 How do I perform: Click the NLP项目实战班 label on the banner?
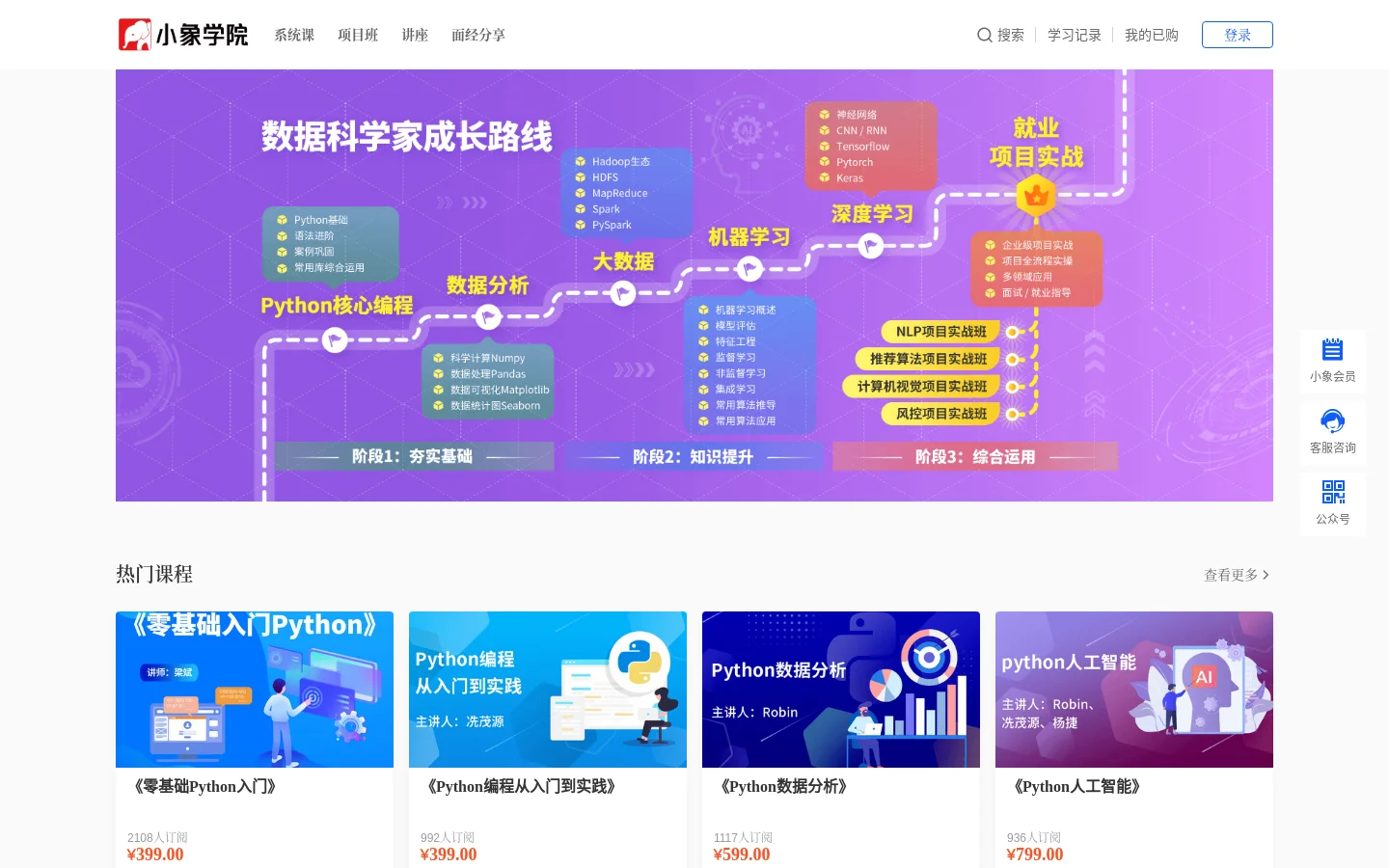coord(940,332)
